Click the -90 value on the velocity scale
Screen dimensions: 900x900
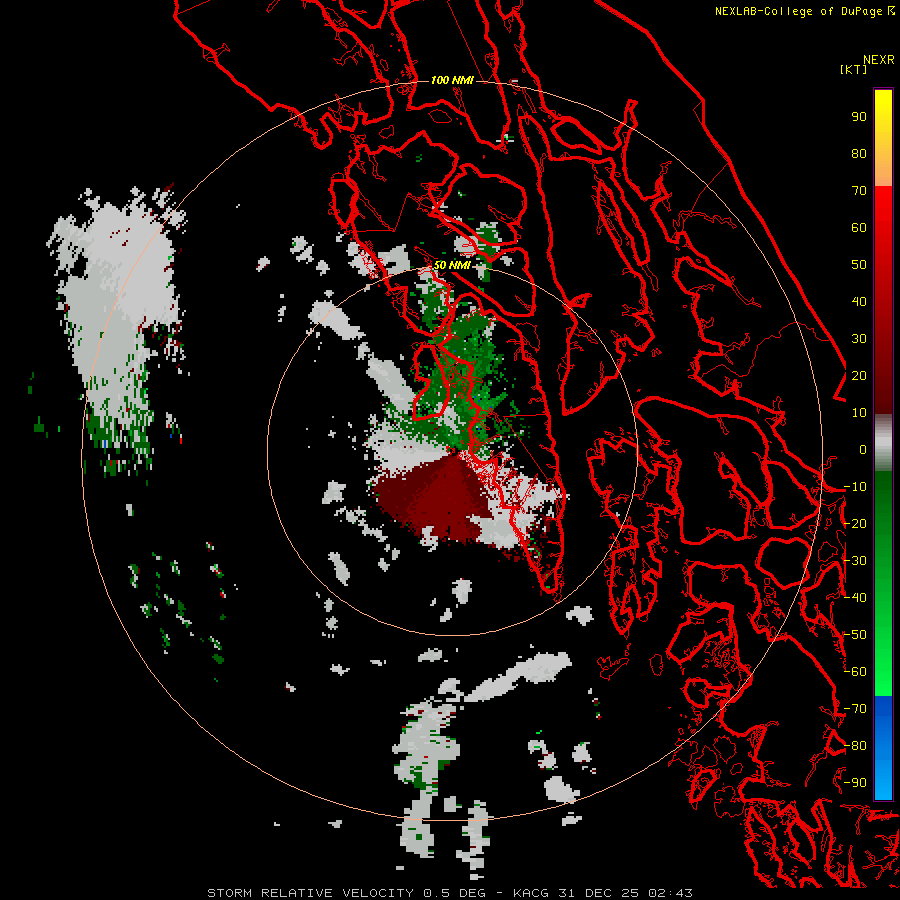(855, 783)
